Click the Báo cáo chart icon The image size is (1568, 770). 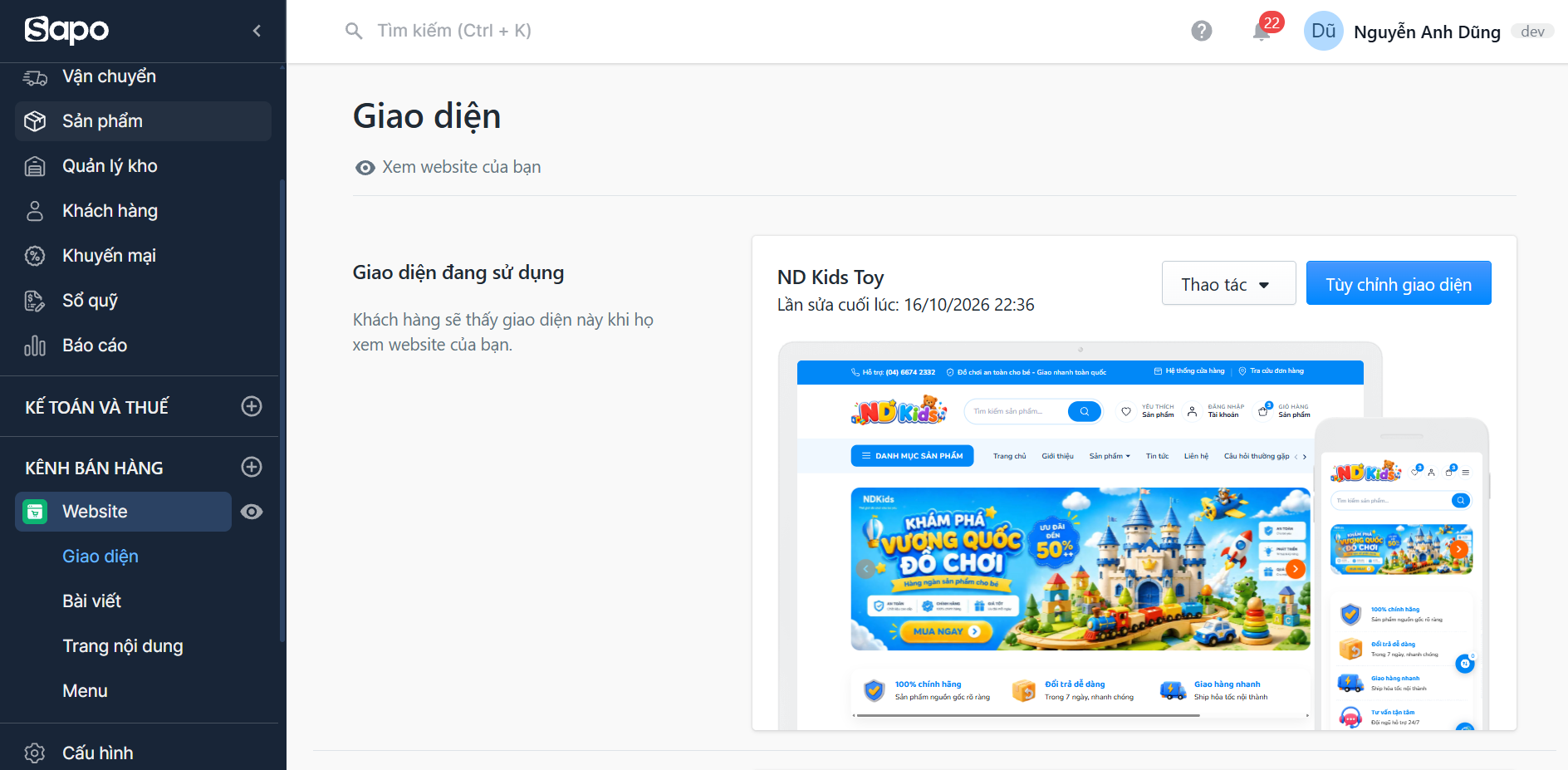point(35,346)
